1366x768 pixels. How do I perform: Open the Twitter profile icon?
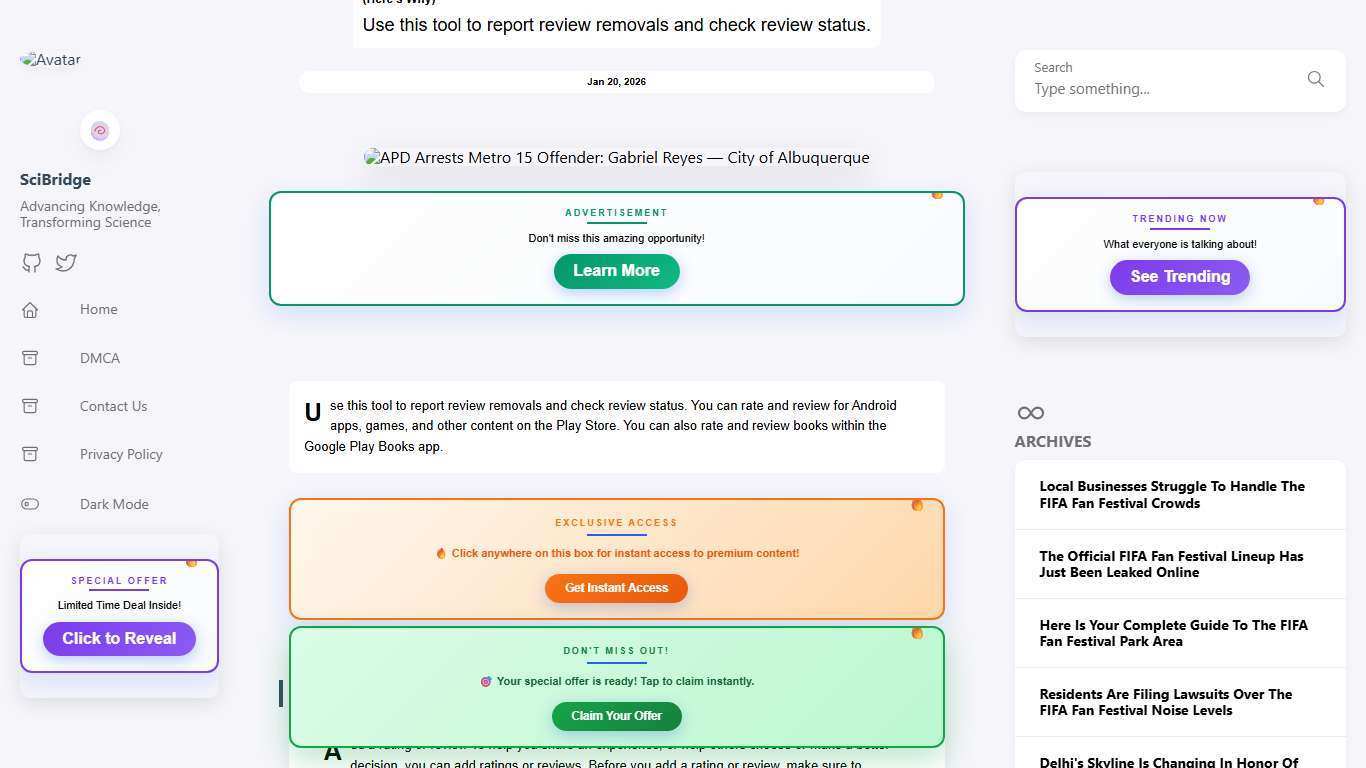coord(66,263)
